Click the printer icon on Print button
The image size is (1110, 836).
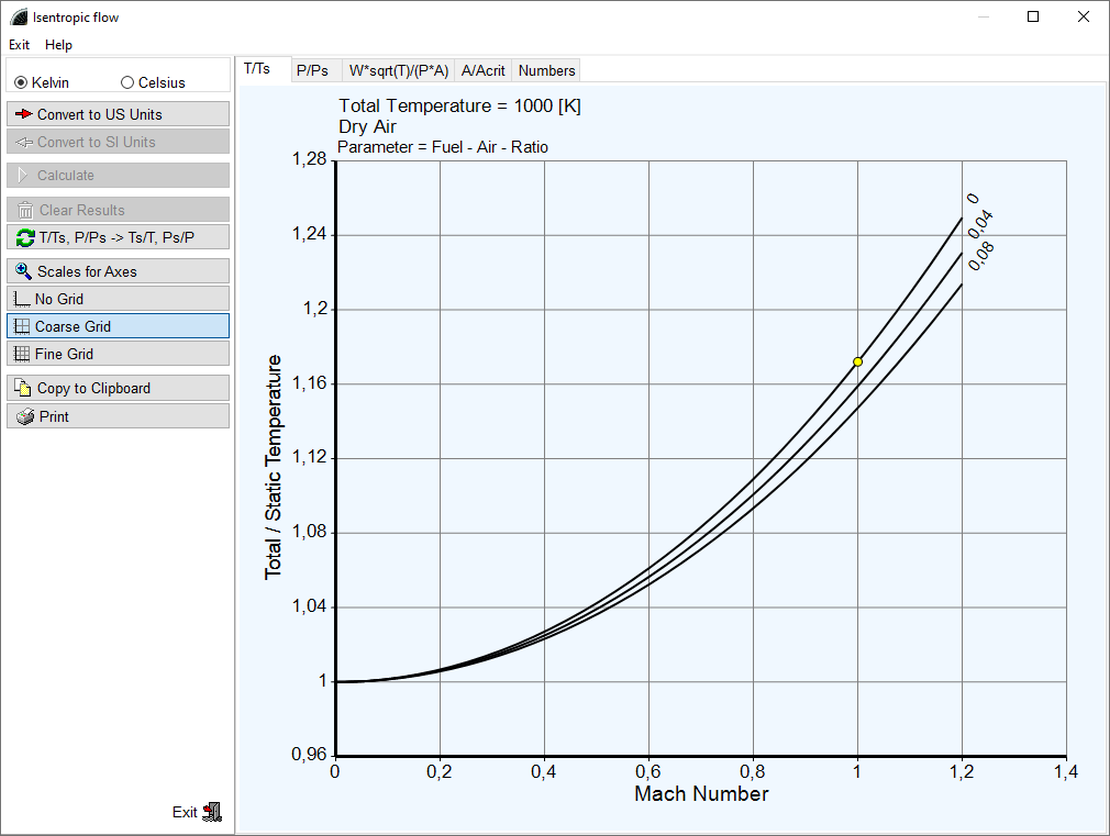(x=25, y=416)
